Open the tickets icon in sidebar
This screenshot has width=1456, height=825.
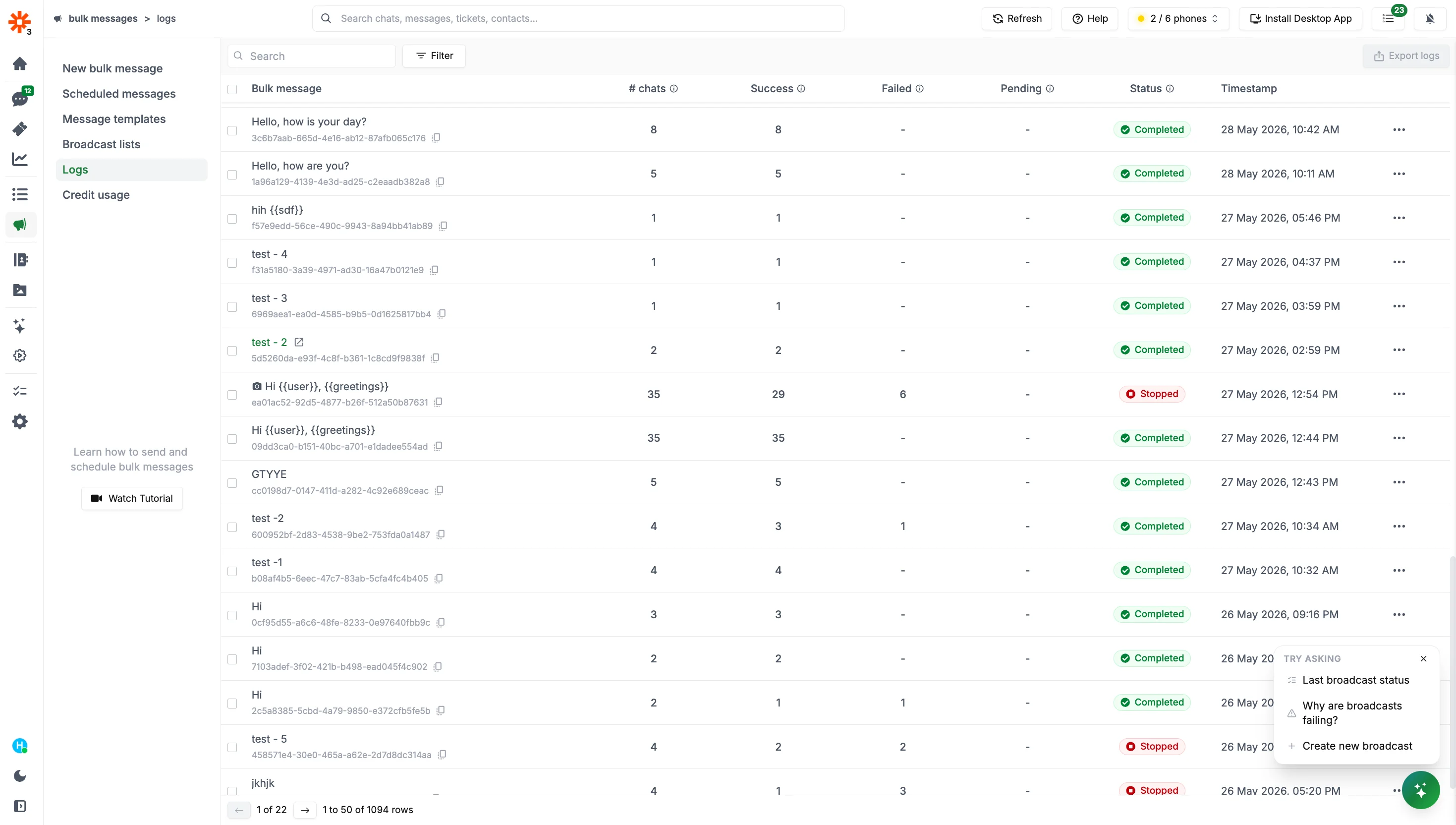(20, 128)
